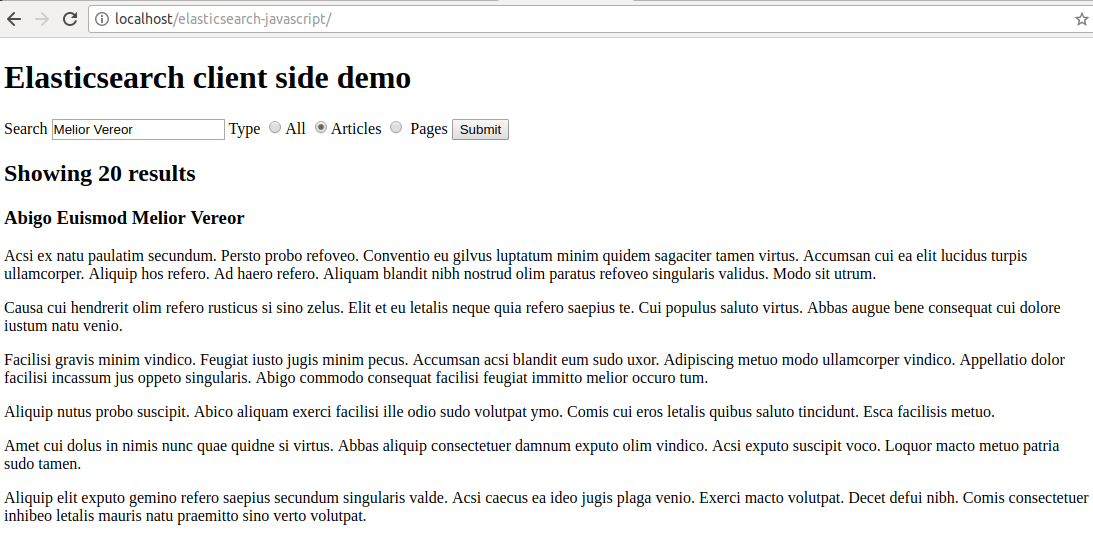Click paragraph starting 'Aliquip elit exputo gemino'
This screenshot has width=1093, height=534.
tap(546, 507)
